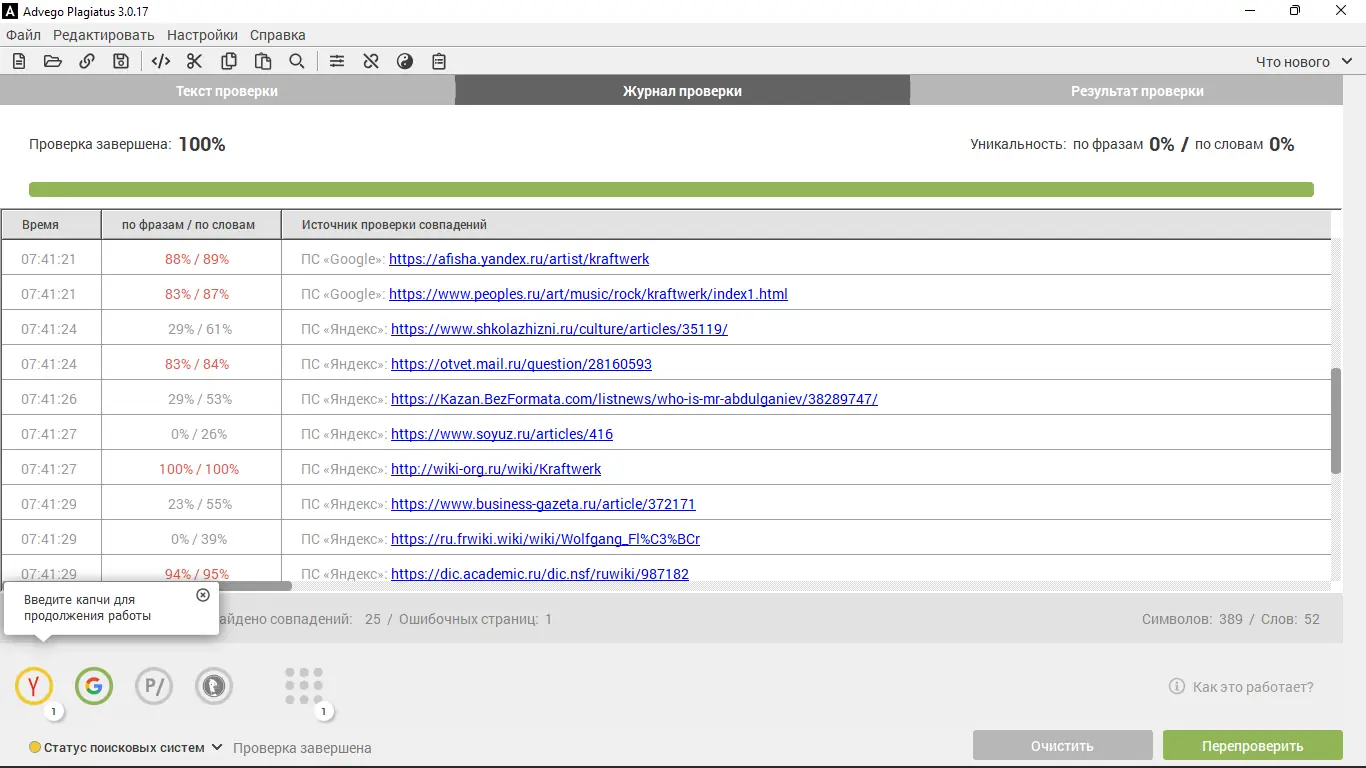Screen dimensions: 1366x768
Task: Close the captcha tooltip popup
Action: point(203,595)
